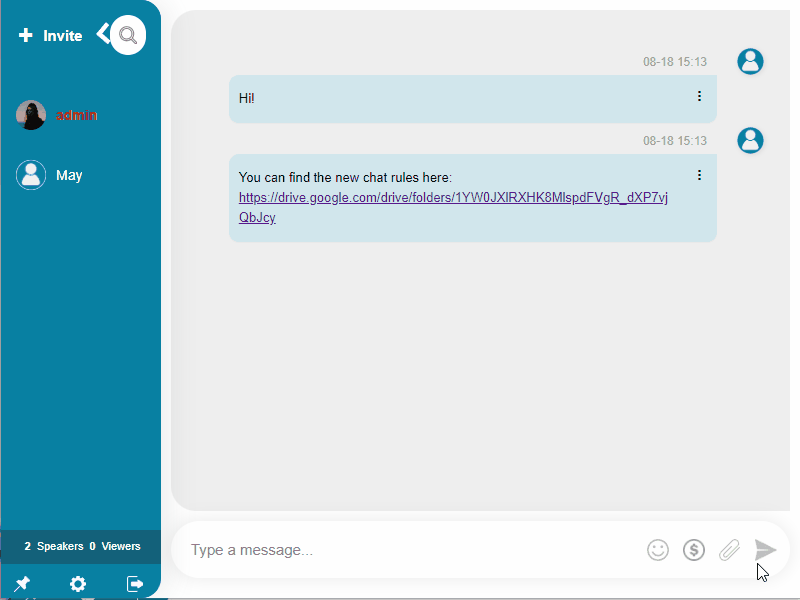Open the emoji picker
This screenshot has height=600, width=800.
coord(658,550)
